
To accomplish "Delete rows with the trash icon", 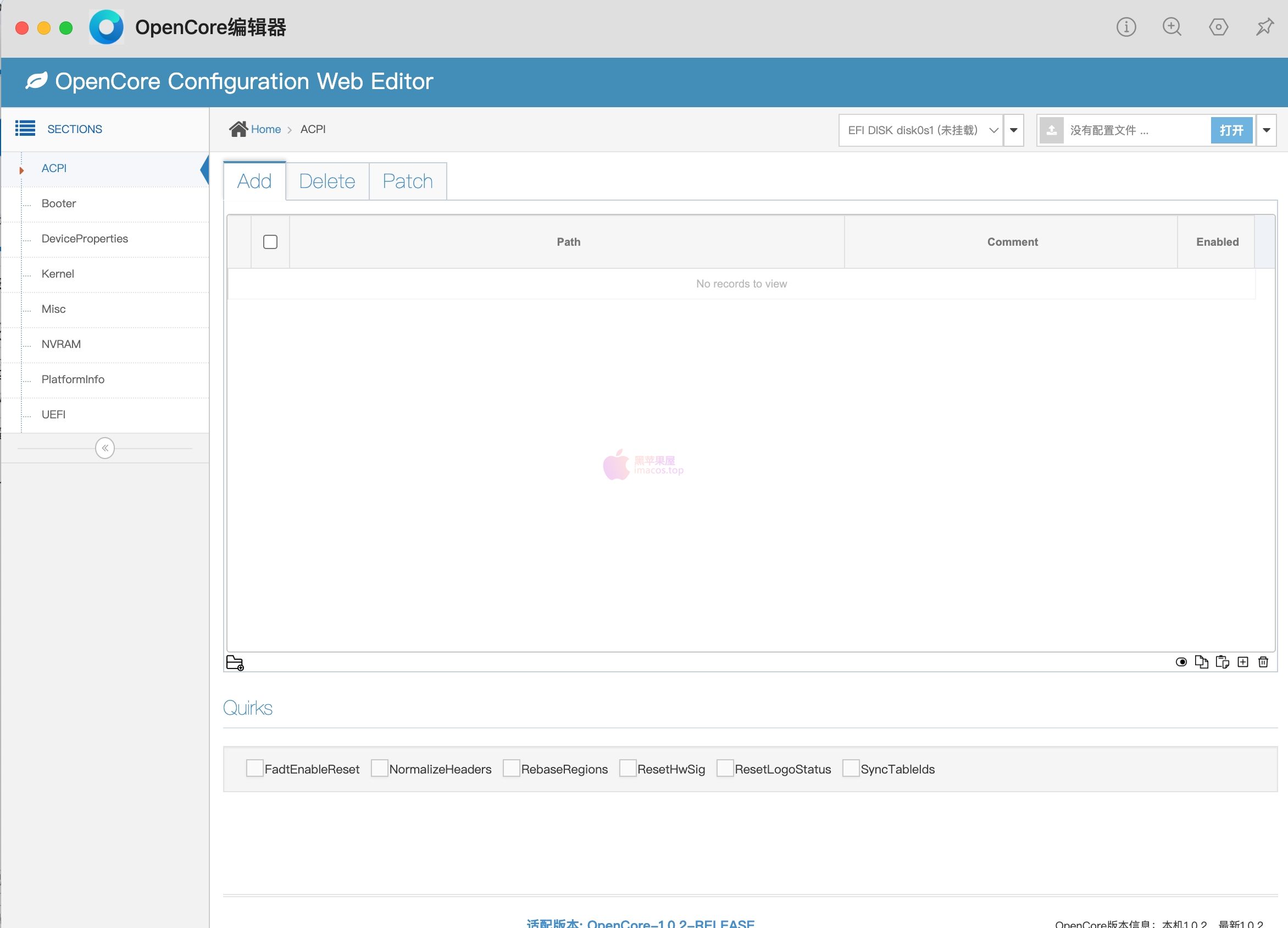I will click(1263, 661).
